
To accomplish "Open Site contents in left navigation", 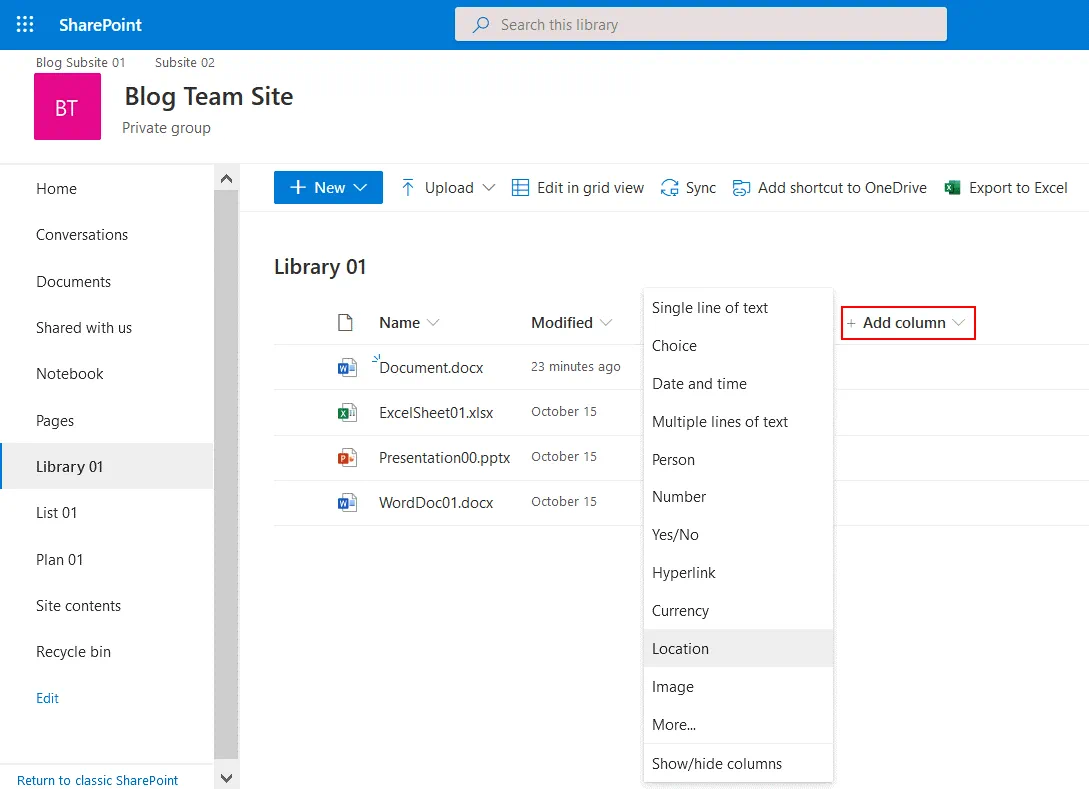I will (78, 606).
